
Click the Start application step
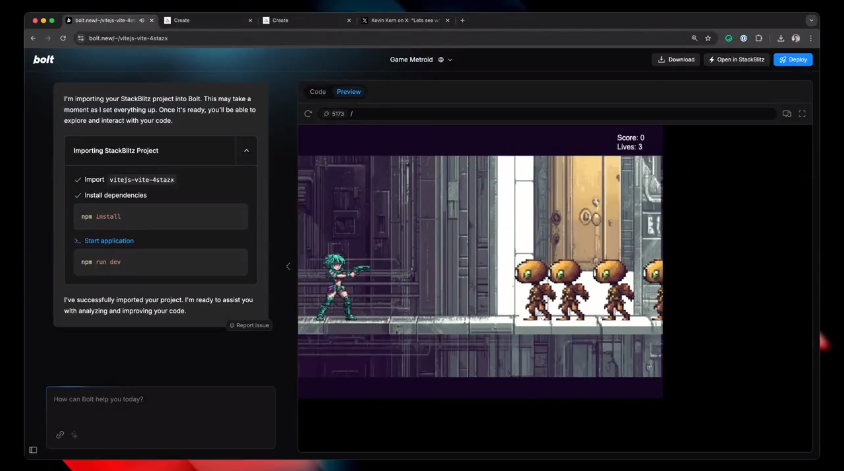(x=109, y=241)
